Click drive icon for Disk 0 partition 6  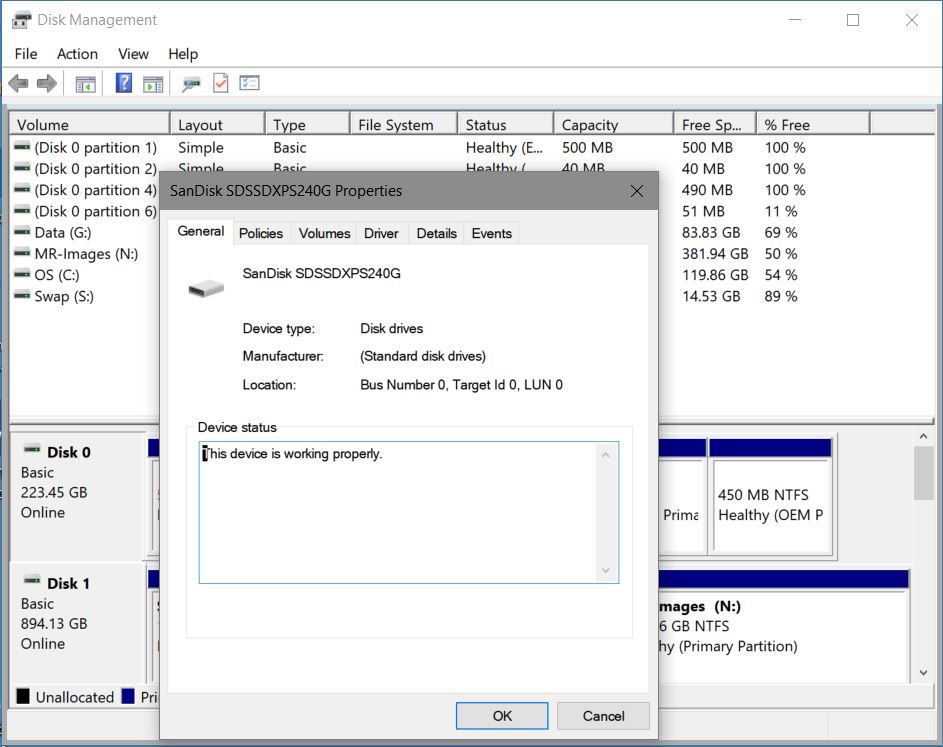point(22,210)
